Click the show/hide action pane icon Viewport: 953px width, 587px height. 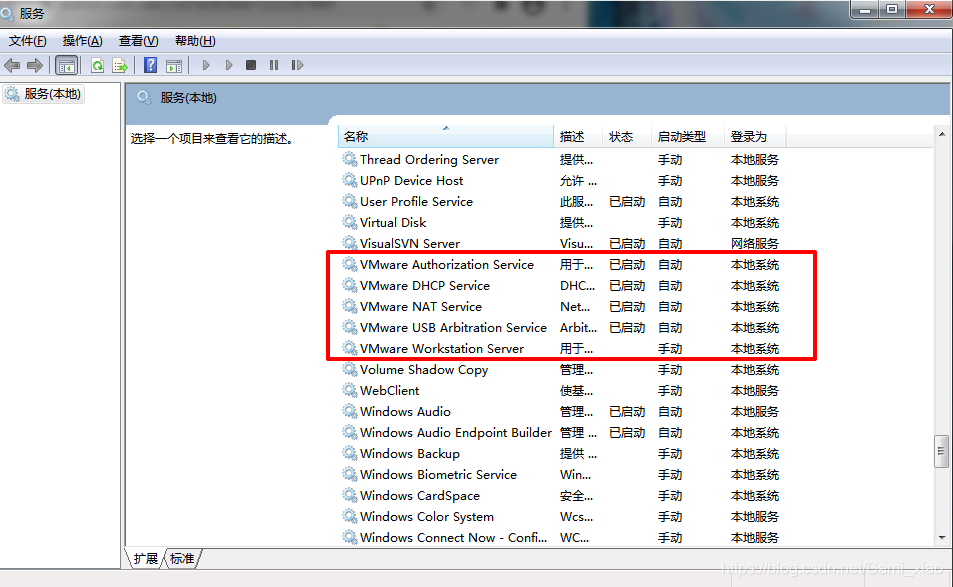tap(174, 65)
